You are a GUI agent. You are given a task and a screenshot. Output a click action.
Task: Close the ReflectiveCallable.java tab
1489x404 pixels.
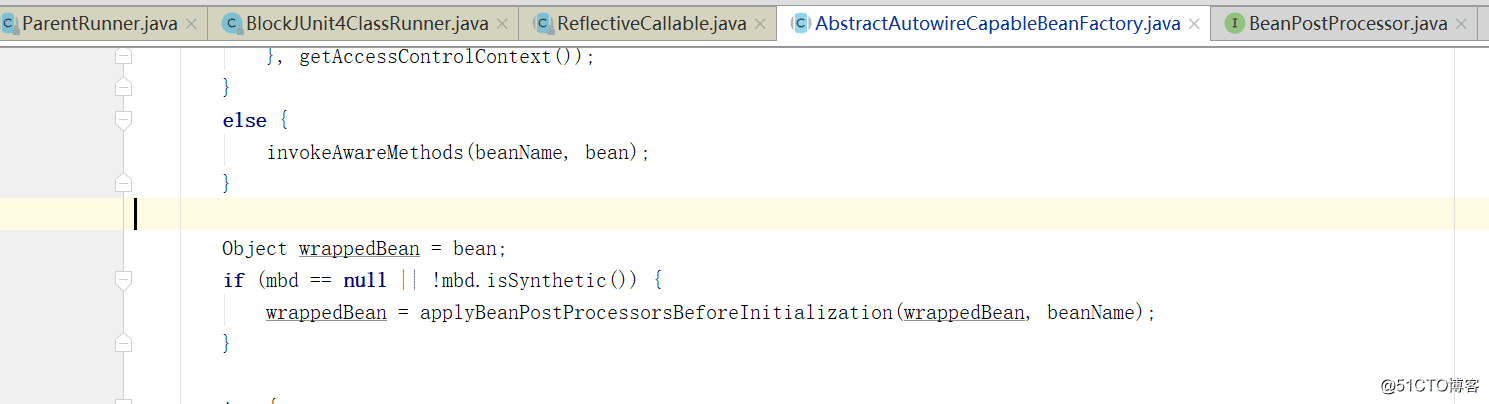[x=760, y=23]
